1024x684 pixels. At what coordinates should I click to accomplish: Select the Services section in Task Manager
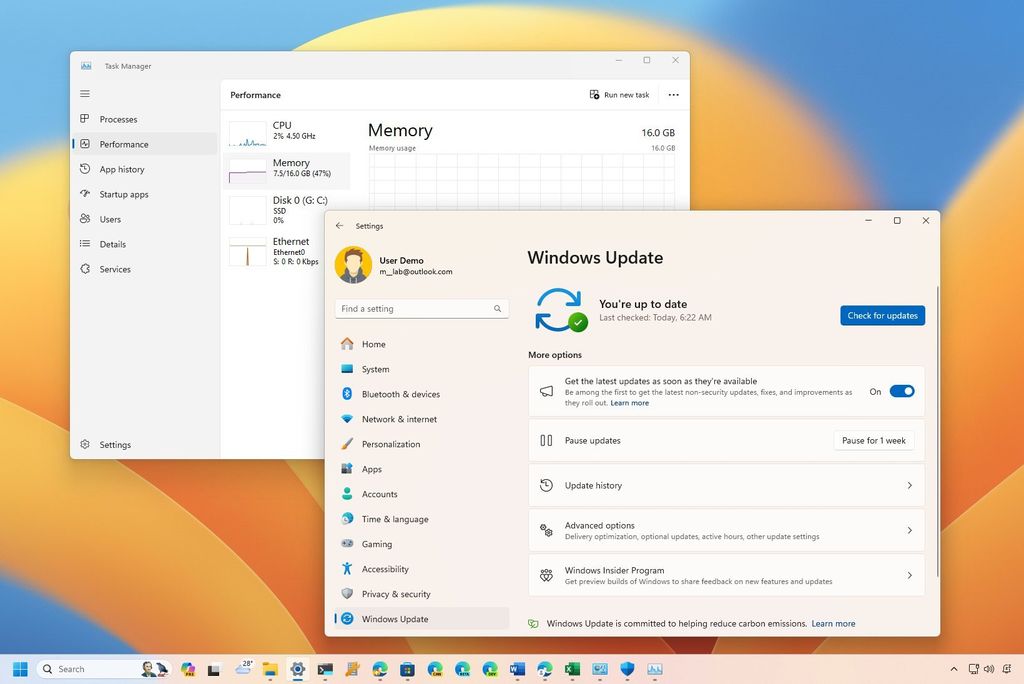(x=117, y=269)
